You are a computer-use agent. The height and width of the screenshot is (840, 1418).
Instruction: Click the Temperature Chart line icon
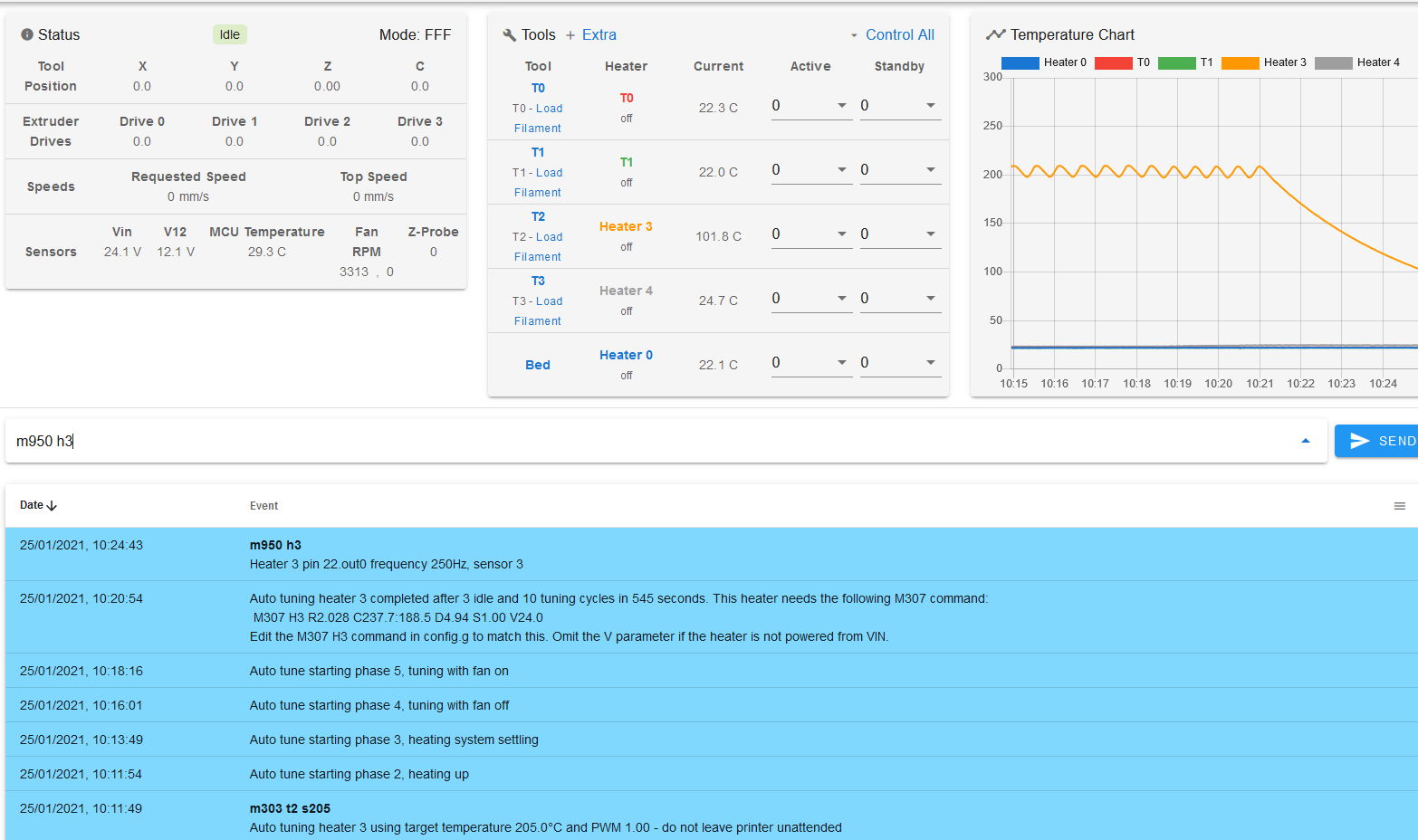click(995, 34)
